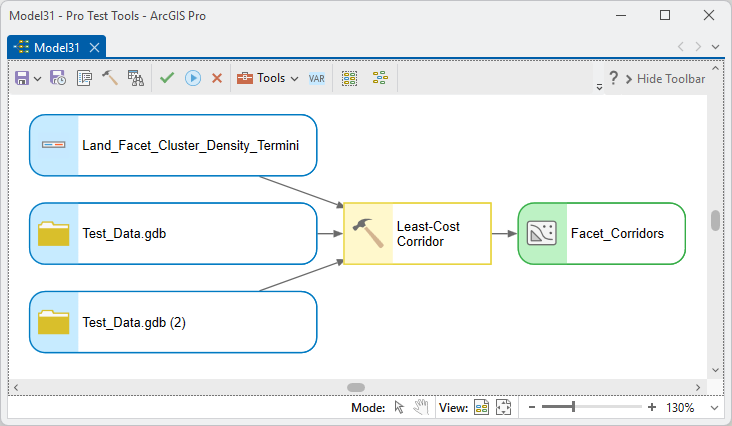Screen dimensions: 732x426
Task: Select the Facet_Corridors output node
Action: (602, 233)
